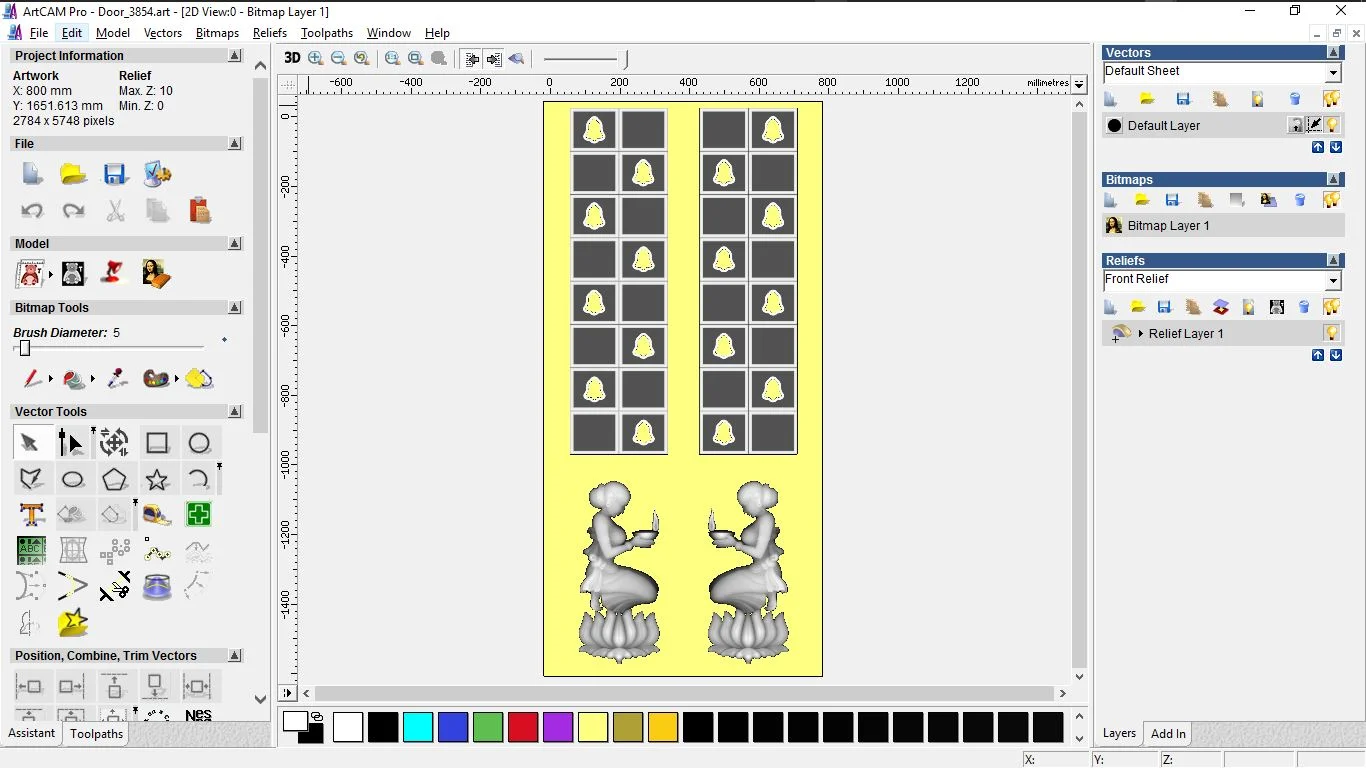
Task: Open the Toolpaths menu
Action: [326, 33]
